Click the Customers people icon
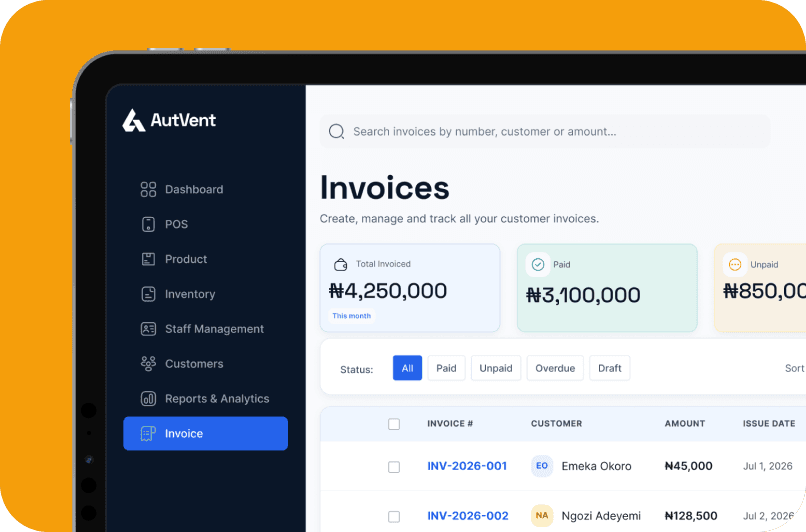 (x=148, y=364)
